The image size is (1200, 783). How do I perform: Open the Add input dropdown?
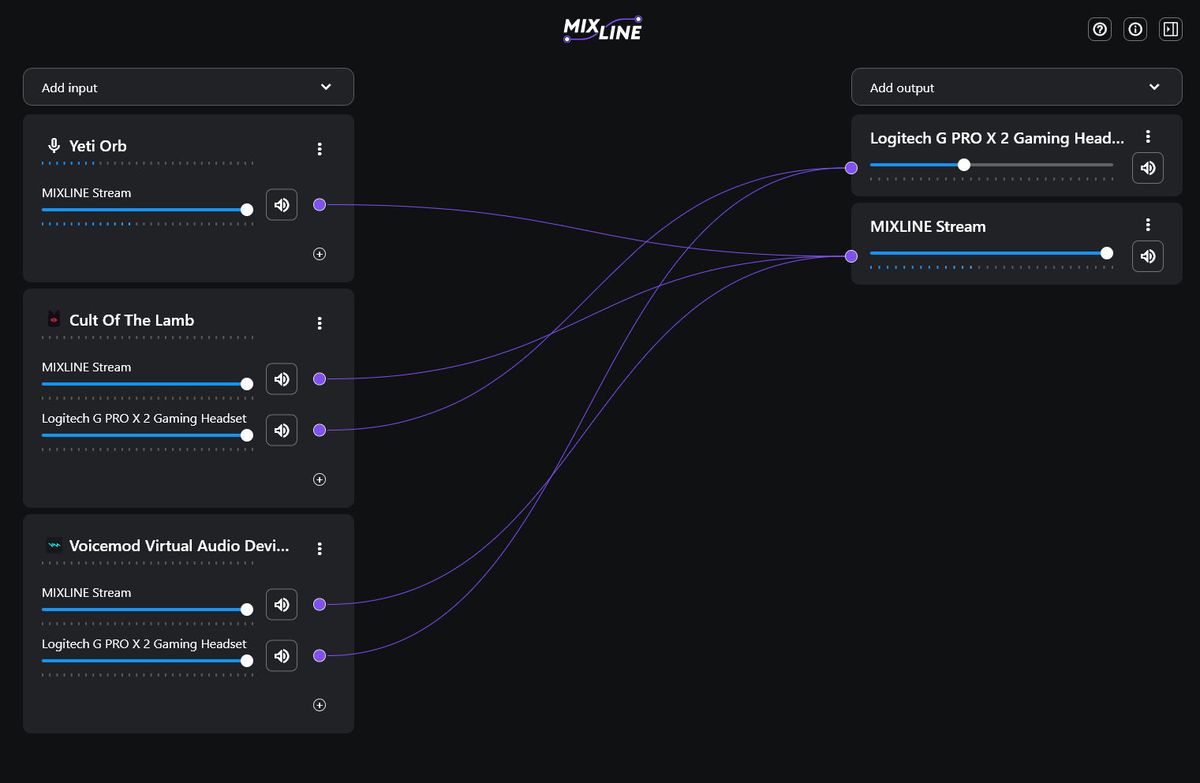click(188, 87)
